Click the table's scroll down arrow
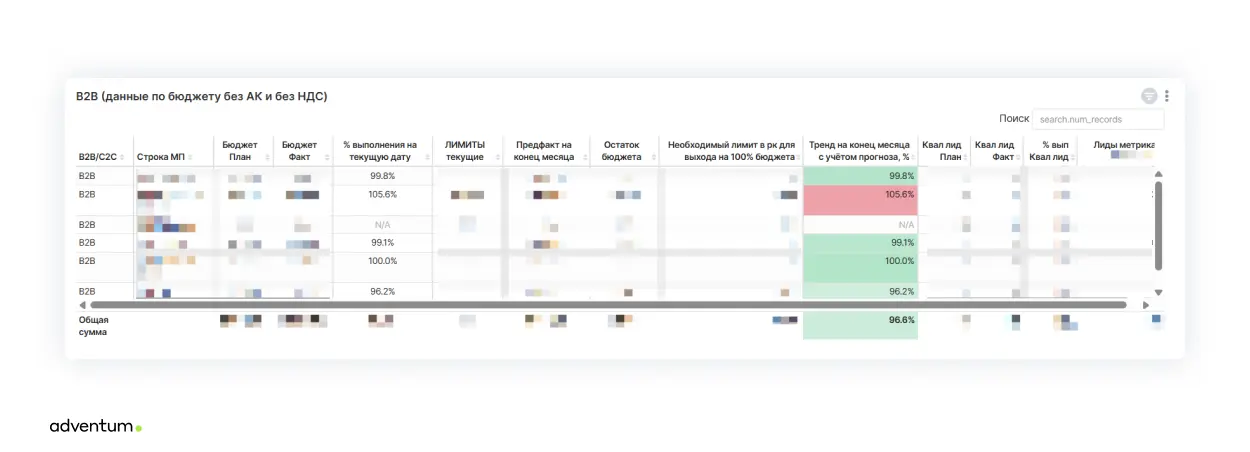This screenshot has height=452, width=1250. [x=1159, y=292]
